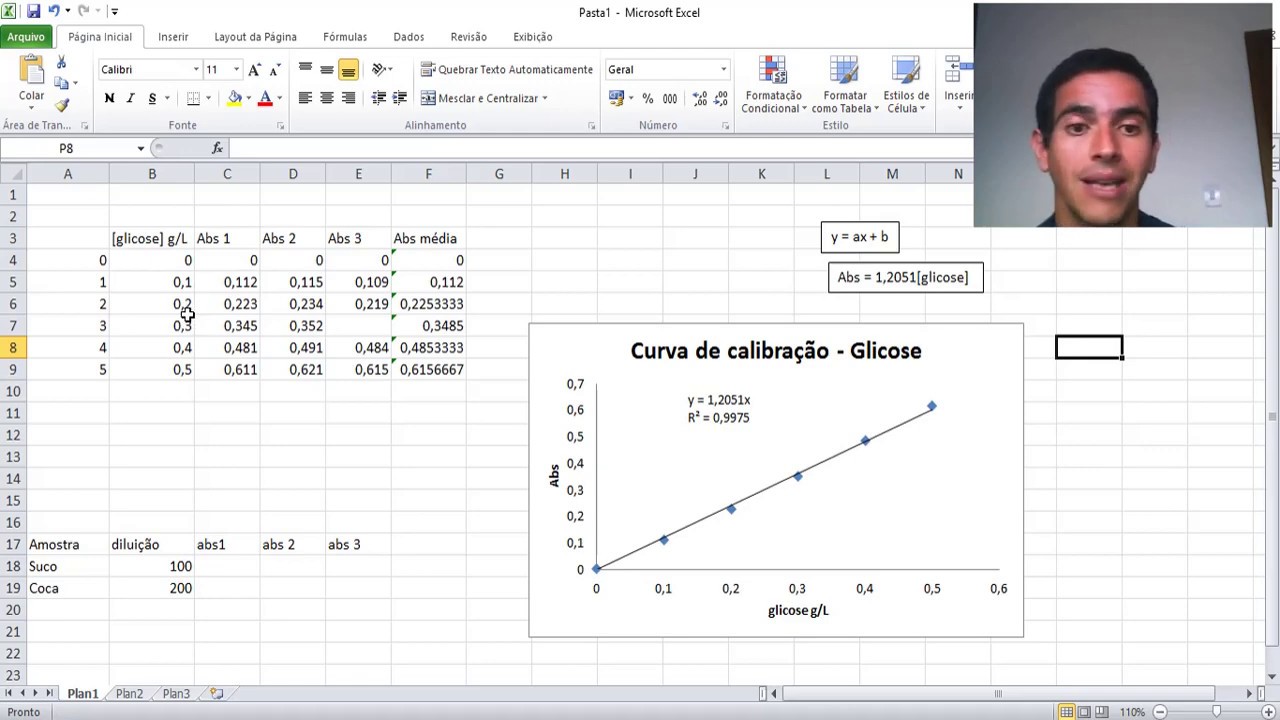Viewport: 1280px width, 720px height.
Task: Click the cell borders icon
Action: click(x=193, y=98)
